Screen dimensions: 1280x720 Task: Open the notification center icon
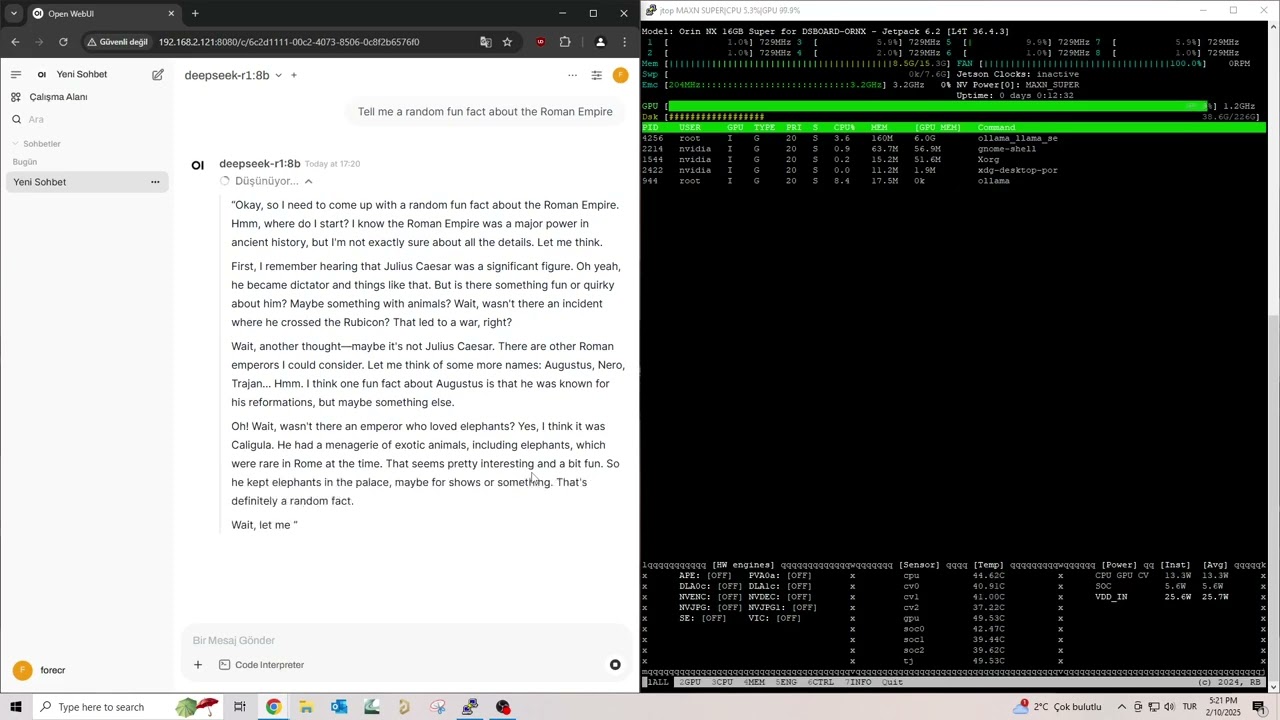pos(1259,707)
